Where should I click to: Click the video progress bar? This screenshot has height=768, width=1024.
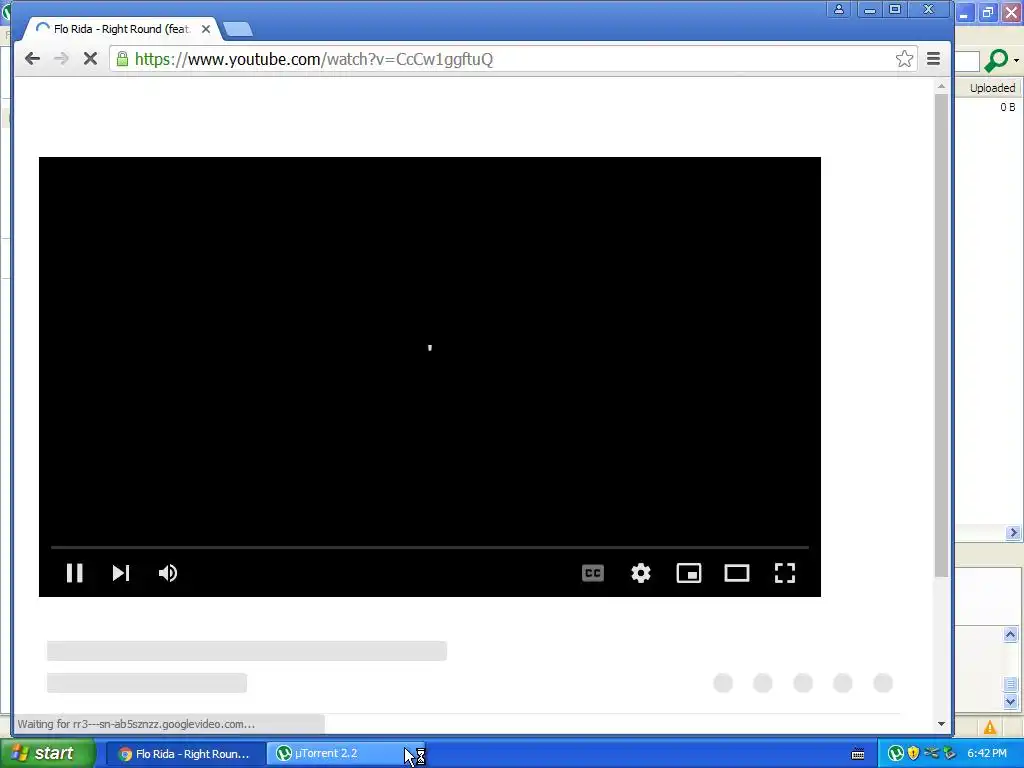[430, 547]
